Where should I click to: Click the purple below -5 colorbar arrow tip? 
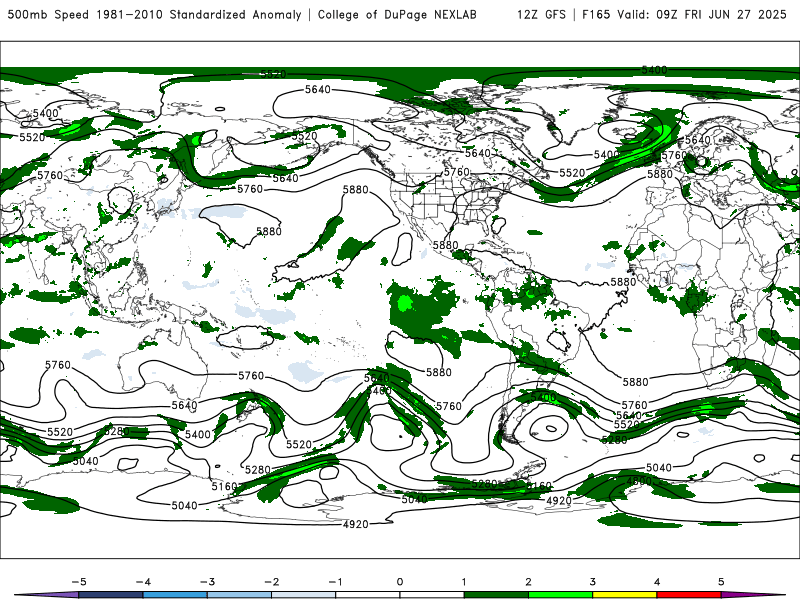point(46,595)
